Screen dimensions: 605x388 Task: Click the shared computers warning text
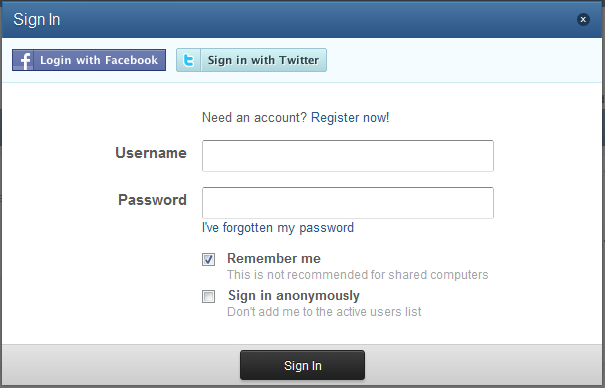357,275
